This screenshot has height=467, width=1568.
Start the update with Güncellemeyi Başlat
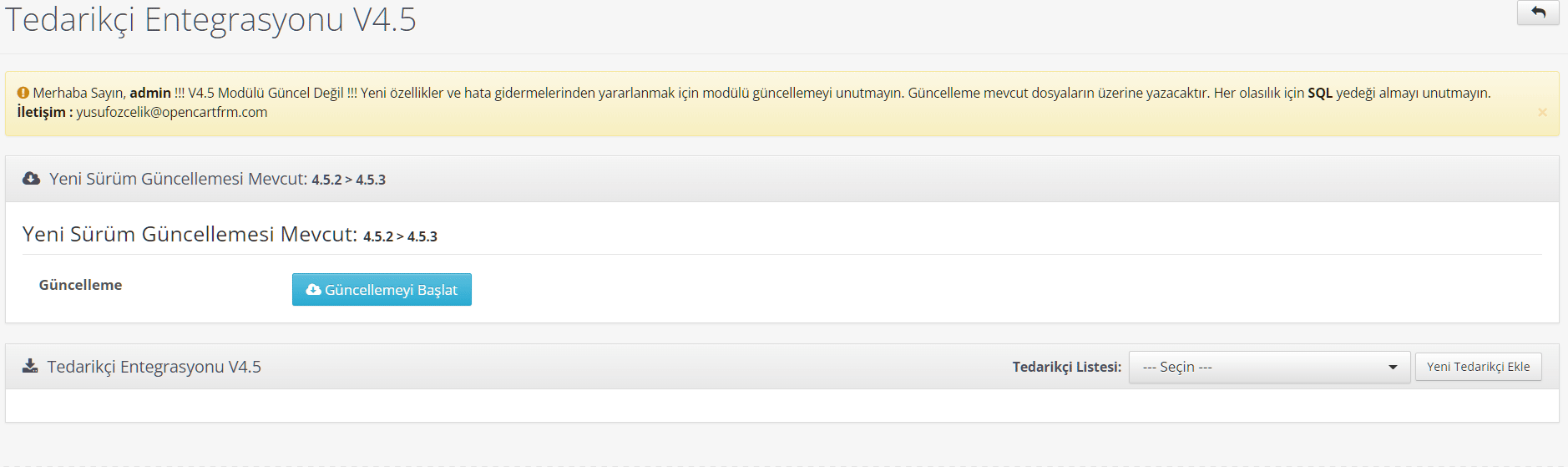382,290
